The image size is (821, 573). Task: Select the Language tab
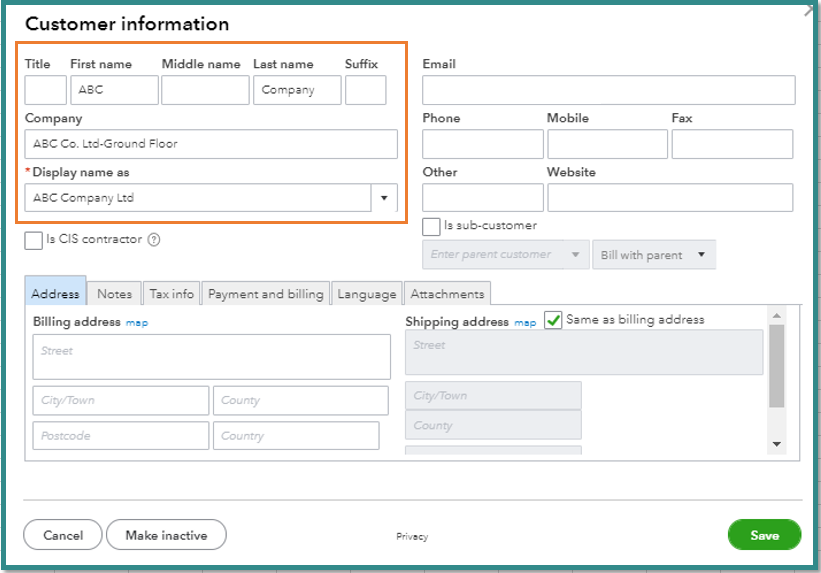[366, 294]
